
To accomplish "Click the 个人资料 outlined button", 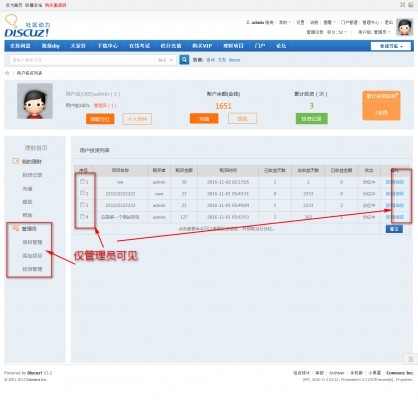I will (137, 119).
